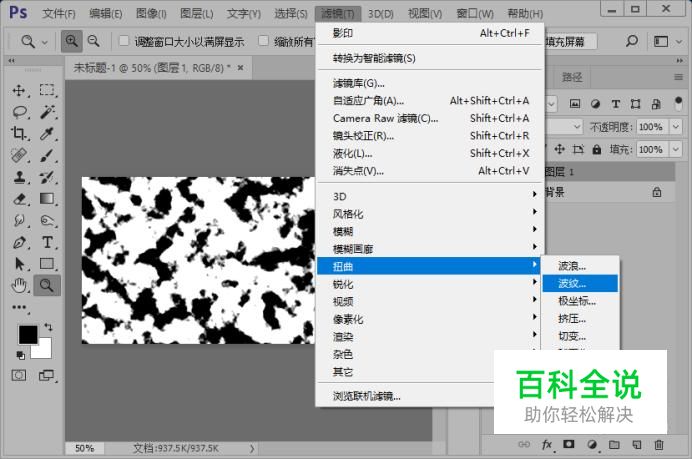
Task: Expand the 模糊 filter submenu
Action: click(x=430, y=231)
